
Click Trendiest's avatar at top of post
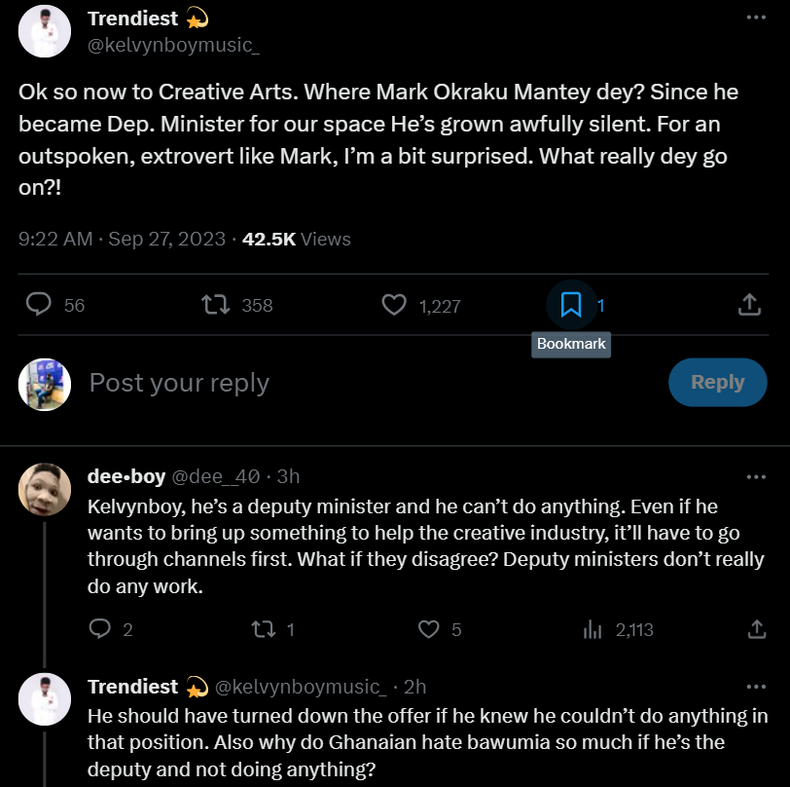coord(45,31)
